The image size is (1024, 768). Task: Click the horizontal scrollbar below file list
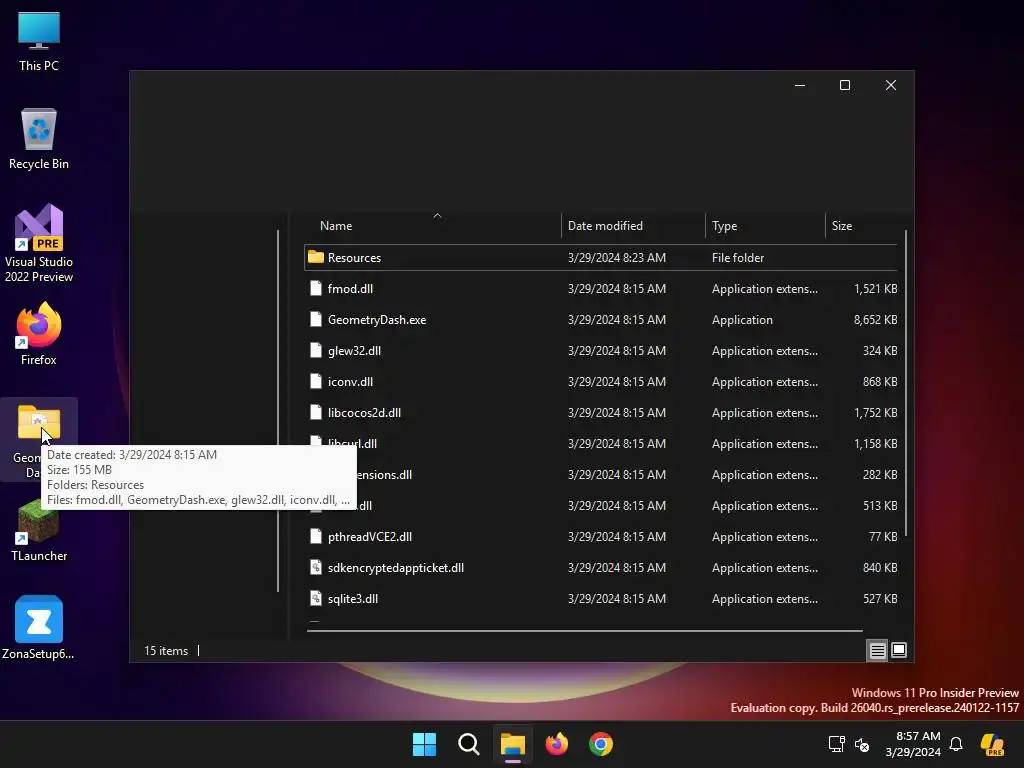coord(584,631)
